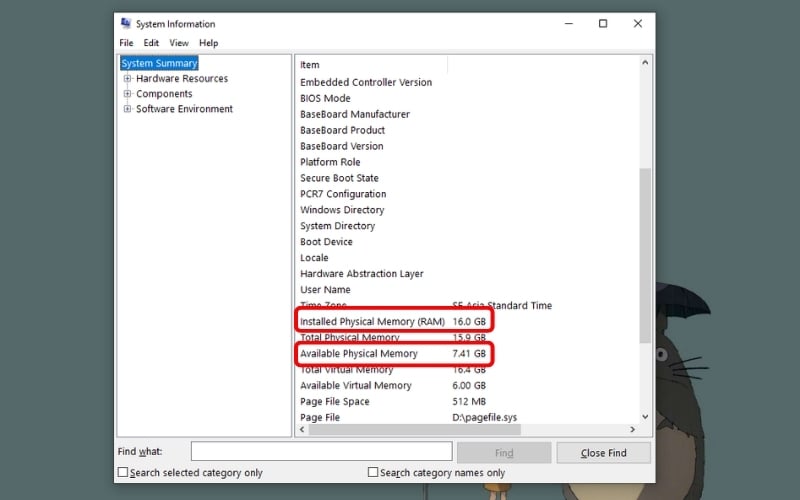Click the 512 MB value

469,401
